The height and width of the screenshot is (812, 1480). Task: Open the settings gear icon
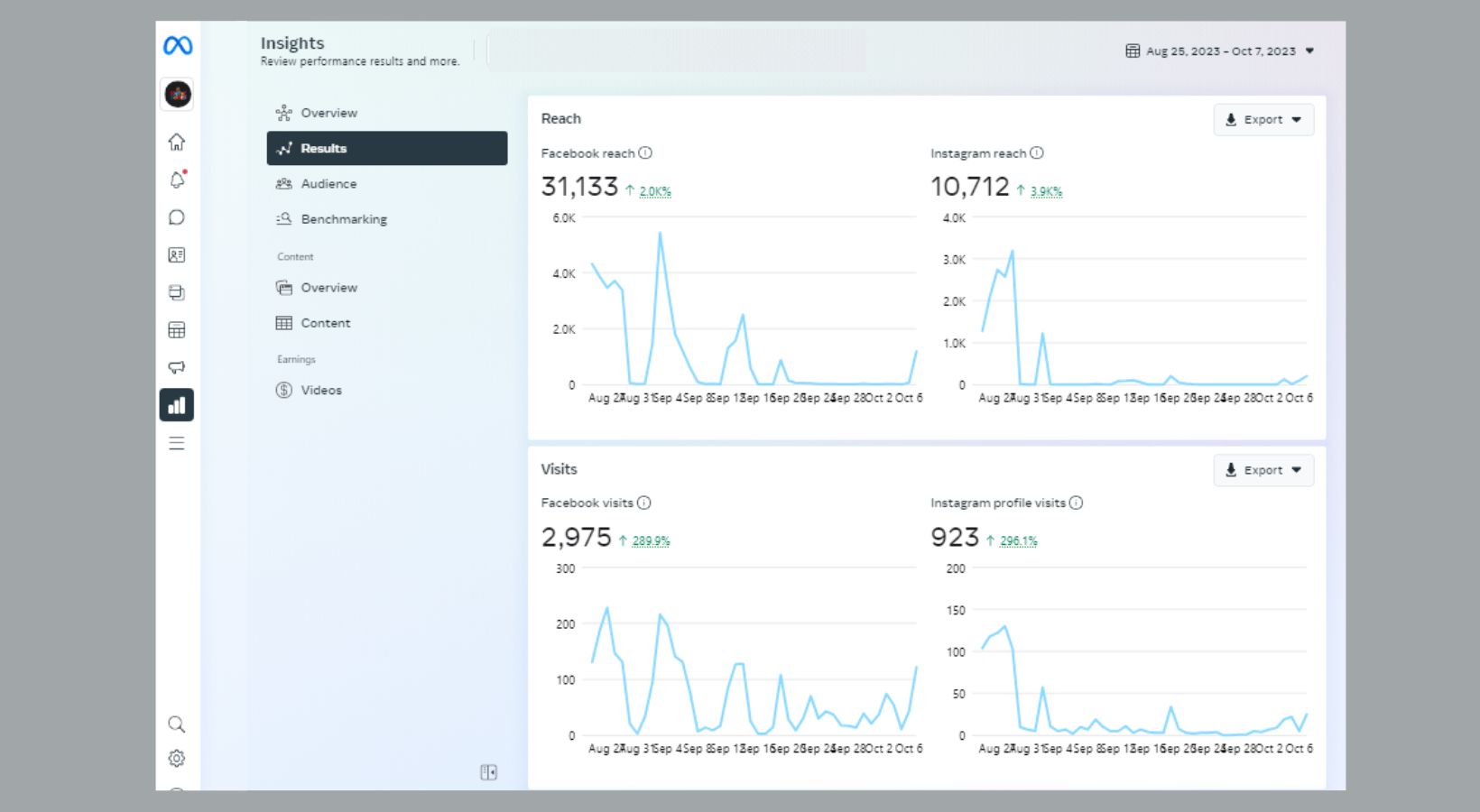pyautogui.click(x=177, y=759)
